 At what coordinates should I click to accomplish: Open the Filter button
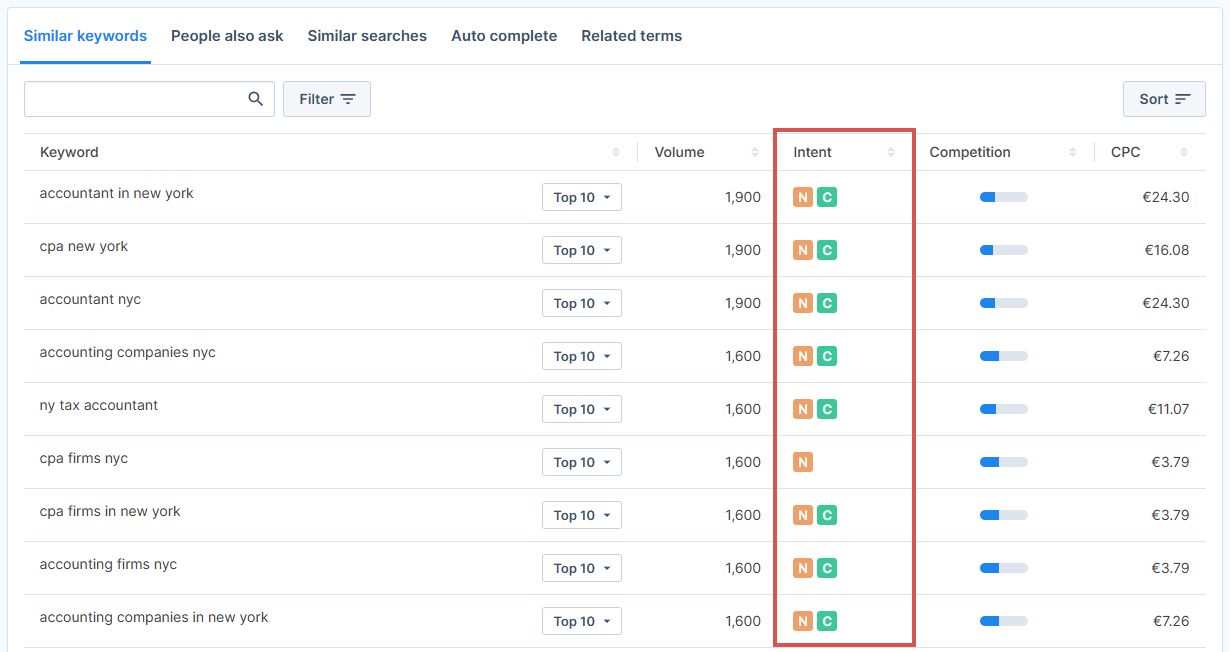pyautogui.click(x=327, y=99)
